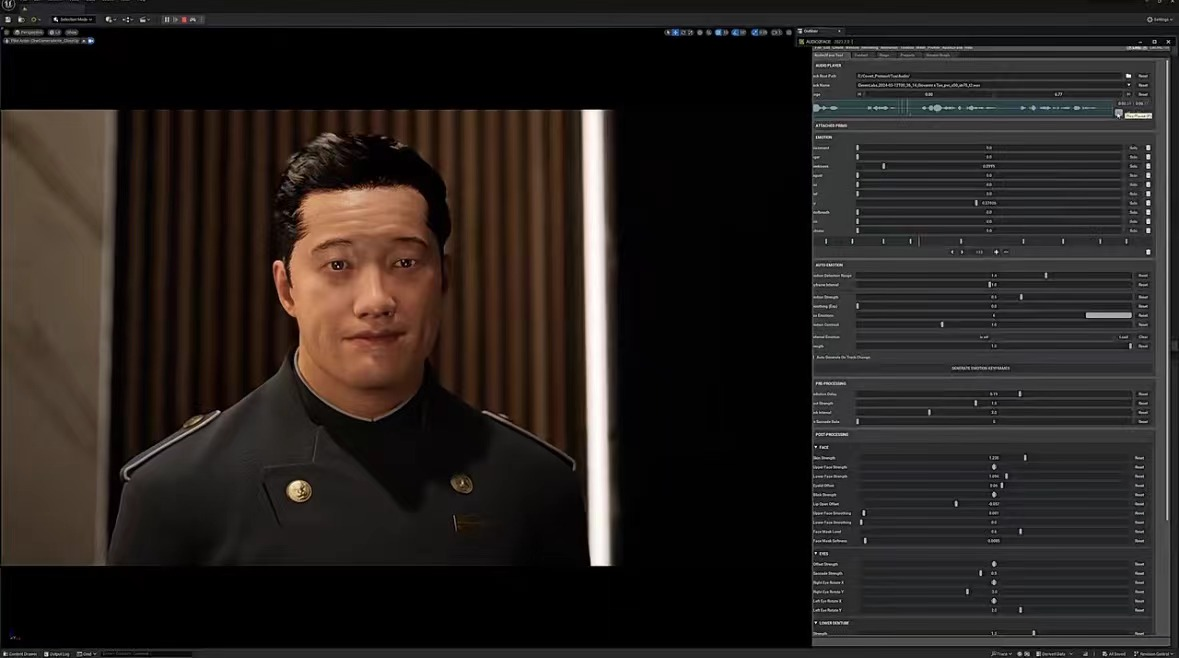Toggle the checkbox on last emotion row

click(x=1148, y=231)
